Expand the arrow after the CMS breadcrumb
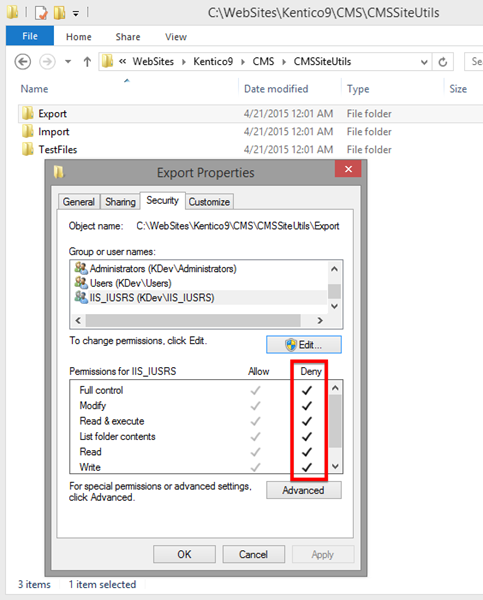The height and width of the screenshot is (600, 483). pyautogui.click(x=284, y=62)
